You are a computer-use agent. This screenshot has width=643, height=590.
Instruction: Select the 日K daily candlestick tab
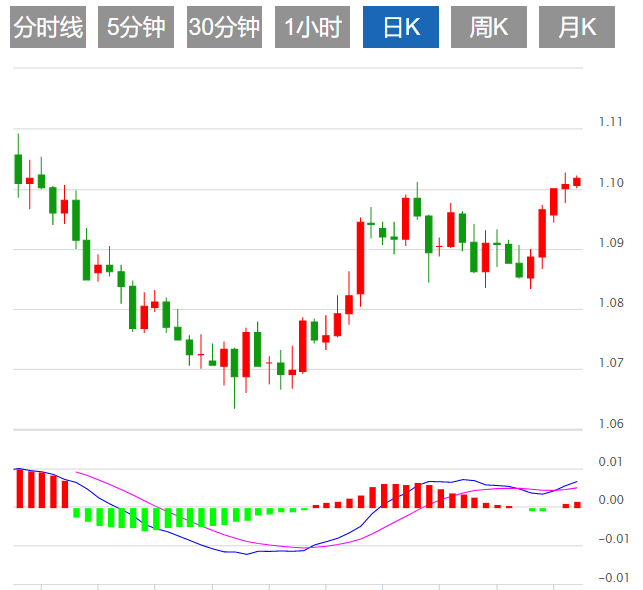pos(401,27)
